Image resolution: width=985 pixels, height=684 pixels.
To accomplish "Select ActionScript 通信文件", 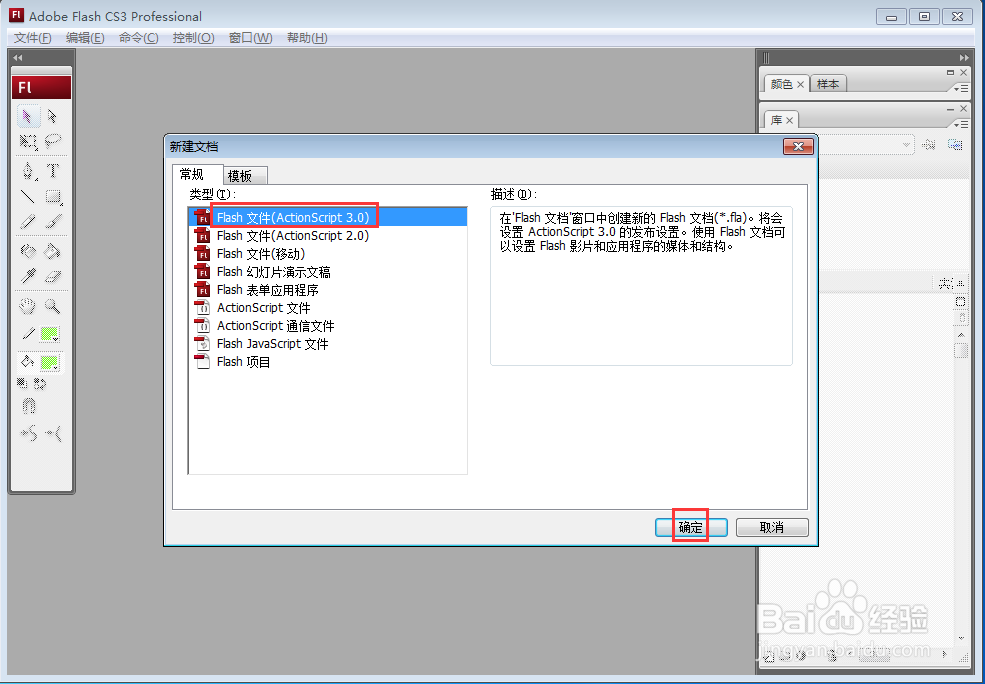I will click(327, 326).
